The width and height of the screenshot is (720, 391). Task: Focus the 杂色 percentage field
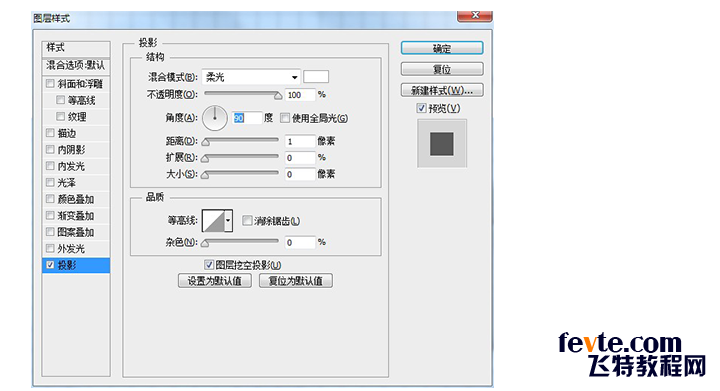(x=300, y=242)
